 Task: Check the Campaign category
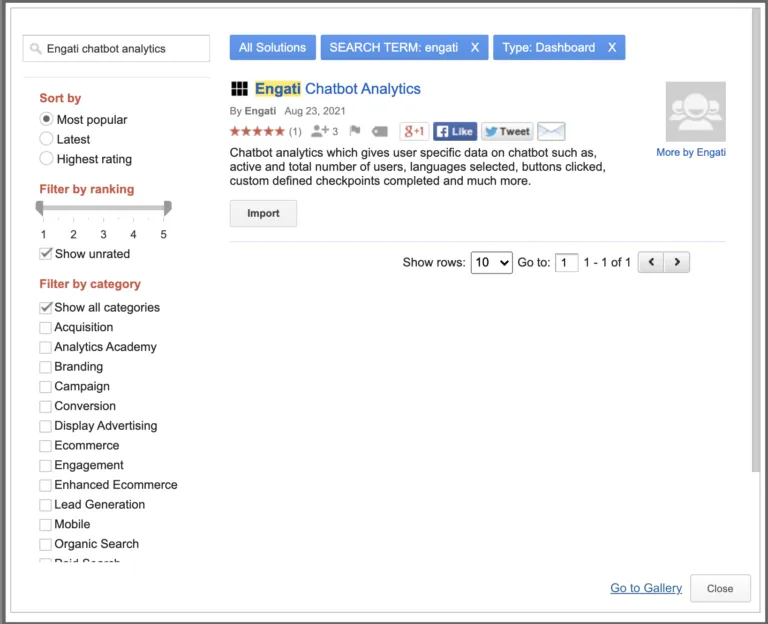pos(45,386)
